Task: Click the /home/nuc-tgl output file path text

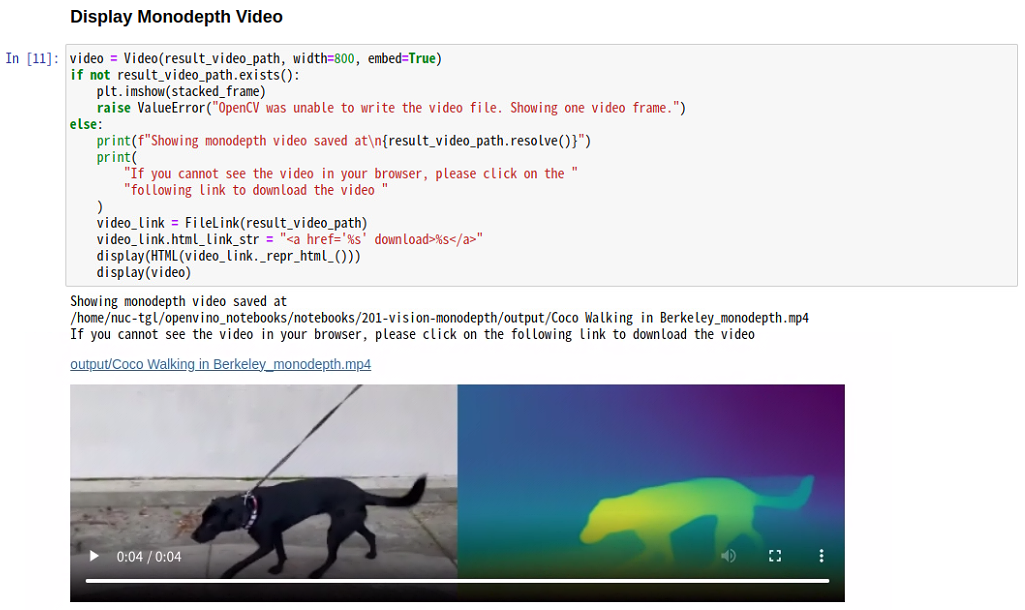Action: tap(438, 318)
